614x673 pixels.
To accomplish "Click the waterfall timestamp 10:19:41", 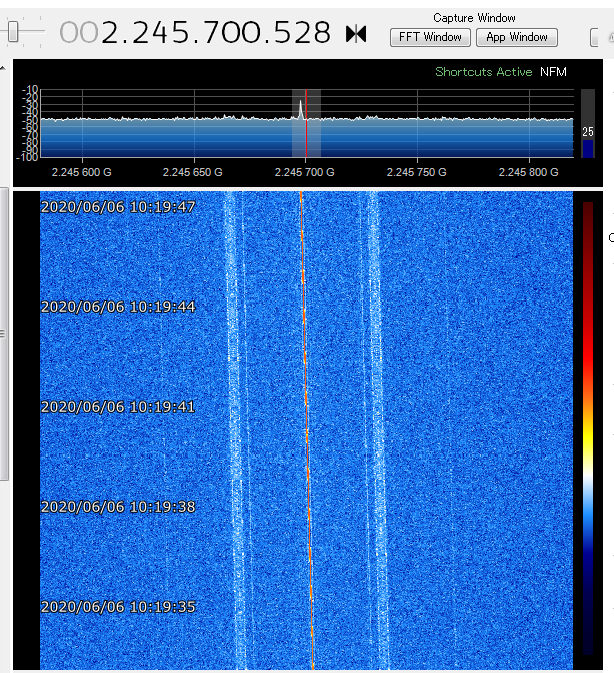I will pos(118,407).
